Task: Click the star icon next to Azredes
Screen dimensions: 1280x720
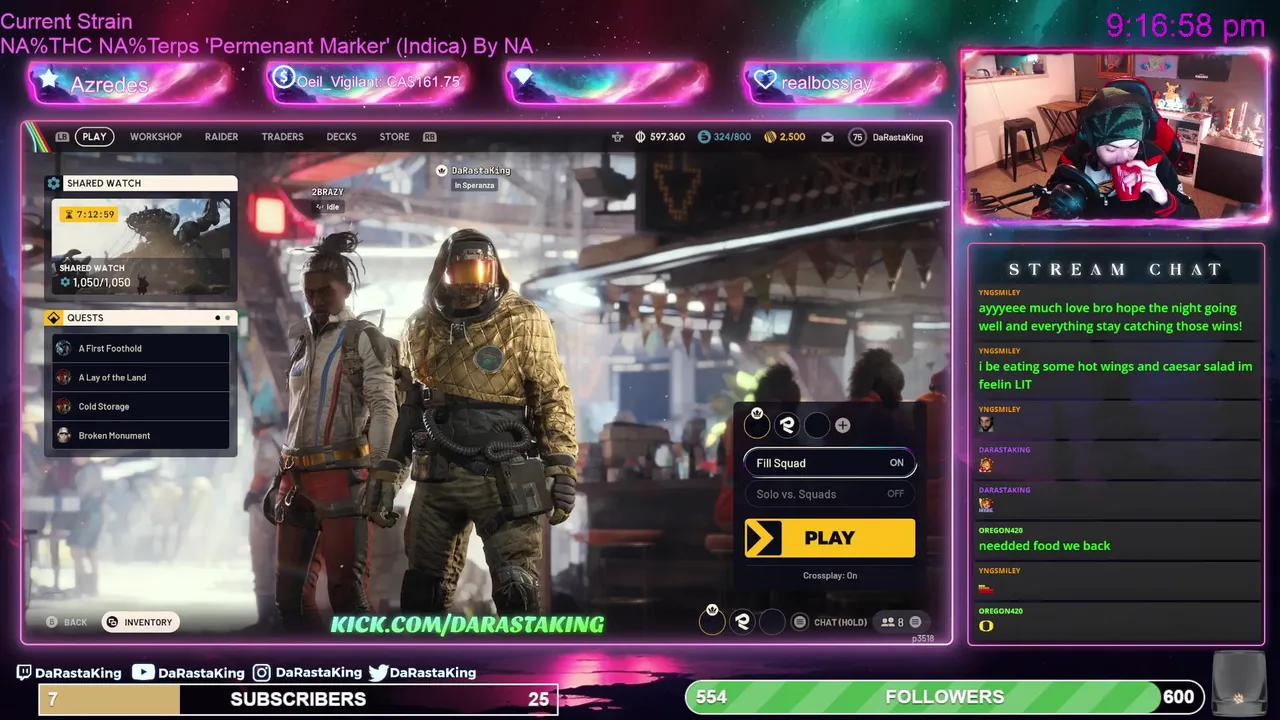Action: (48, 80)
